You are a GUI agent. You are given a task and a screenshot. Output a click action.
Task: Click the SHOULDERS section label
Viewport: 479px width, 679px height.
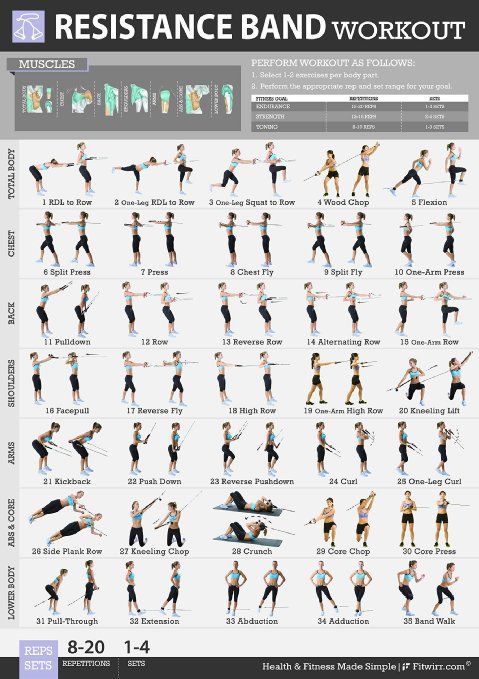pyautogui.click(x=12, y=383)
